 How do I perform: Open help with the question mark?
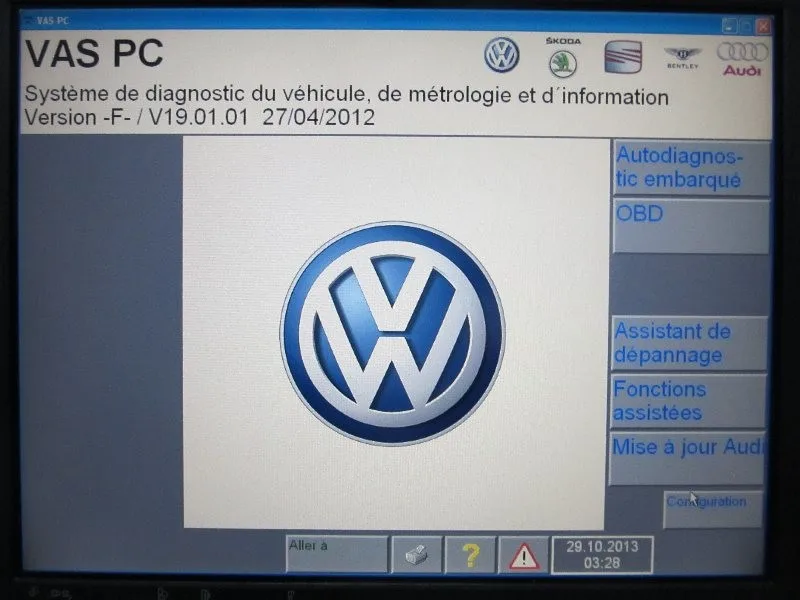(470, 555)
